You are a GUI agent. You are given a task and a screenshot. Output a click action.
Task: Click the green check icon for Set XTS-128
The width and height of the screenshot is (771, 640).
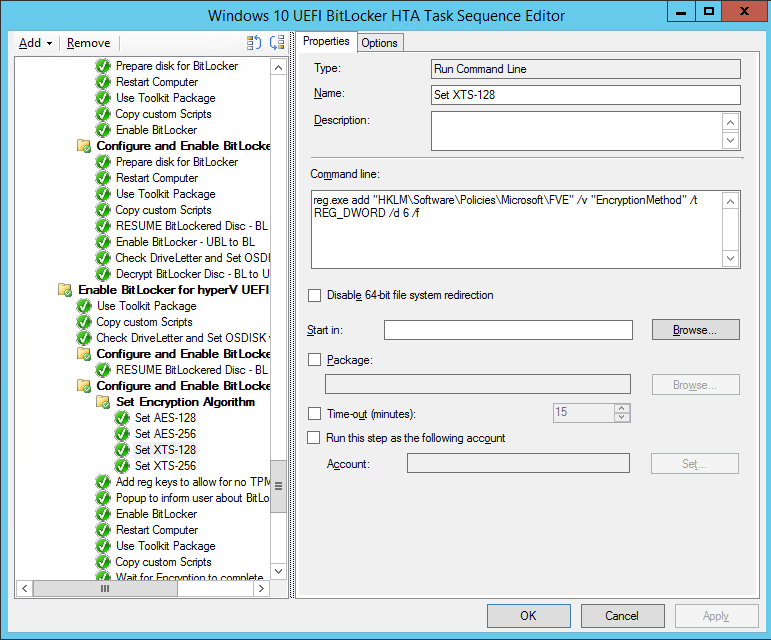pos(122,450)
